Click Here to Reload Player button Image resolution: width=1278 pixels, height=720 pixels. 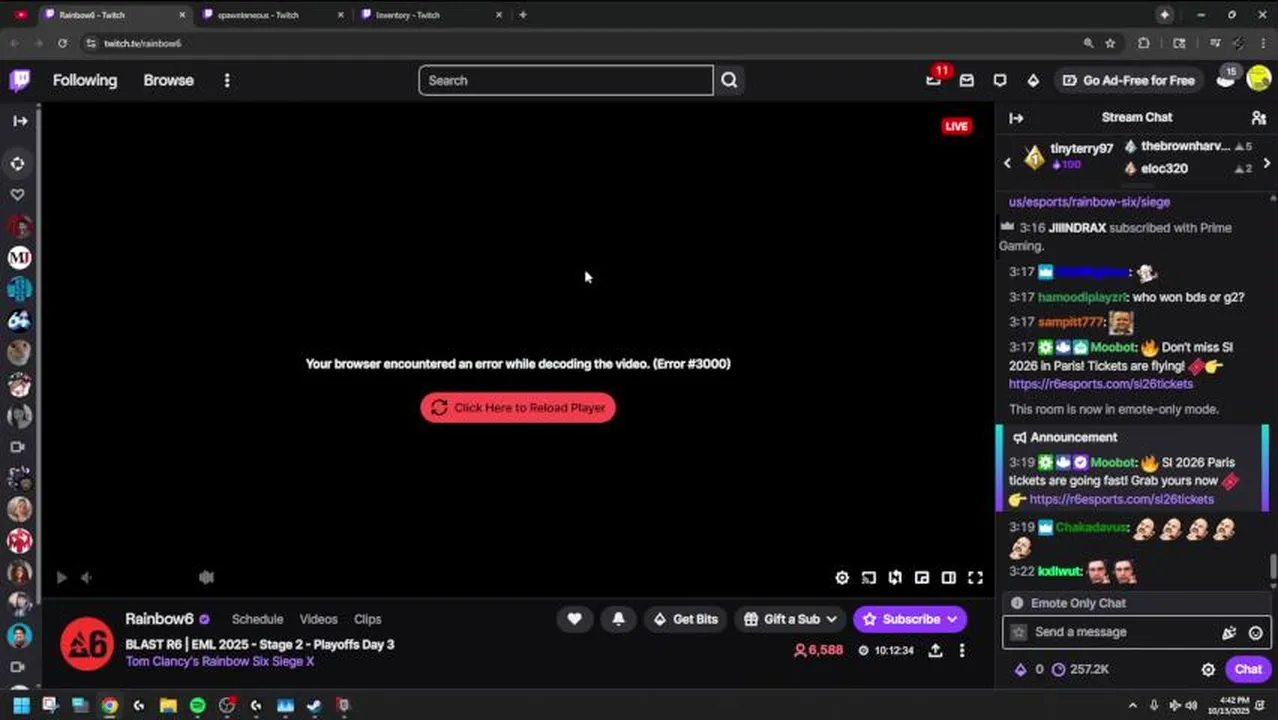tap(518, 407)
